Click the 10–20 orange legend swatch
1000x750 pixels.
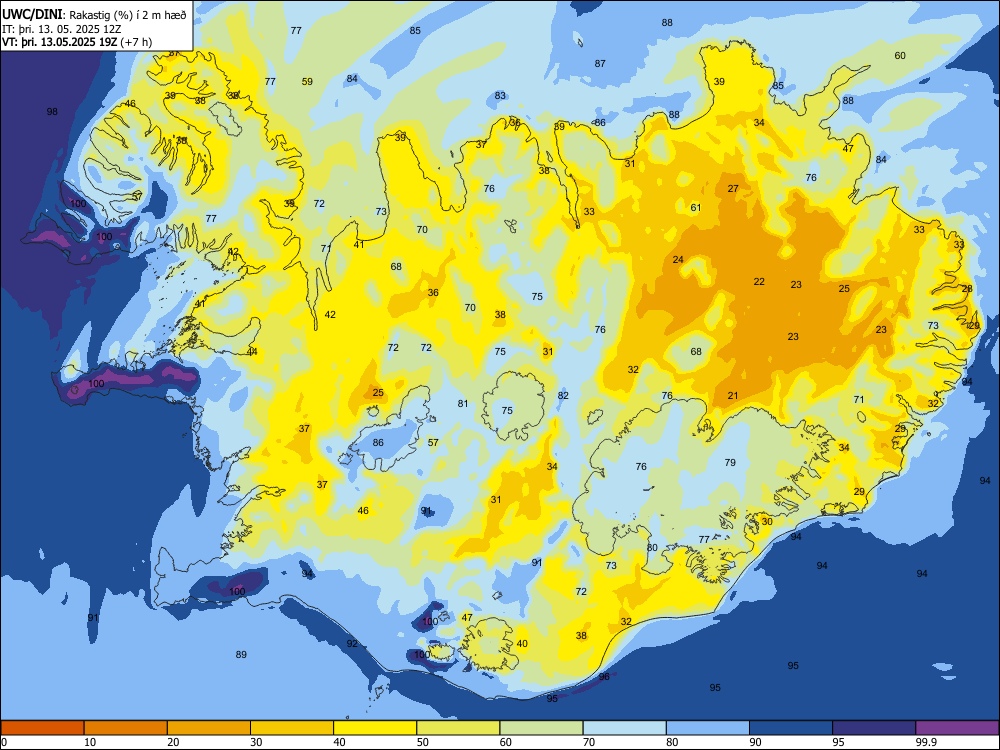126,728
